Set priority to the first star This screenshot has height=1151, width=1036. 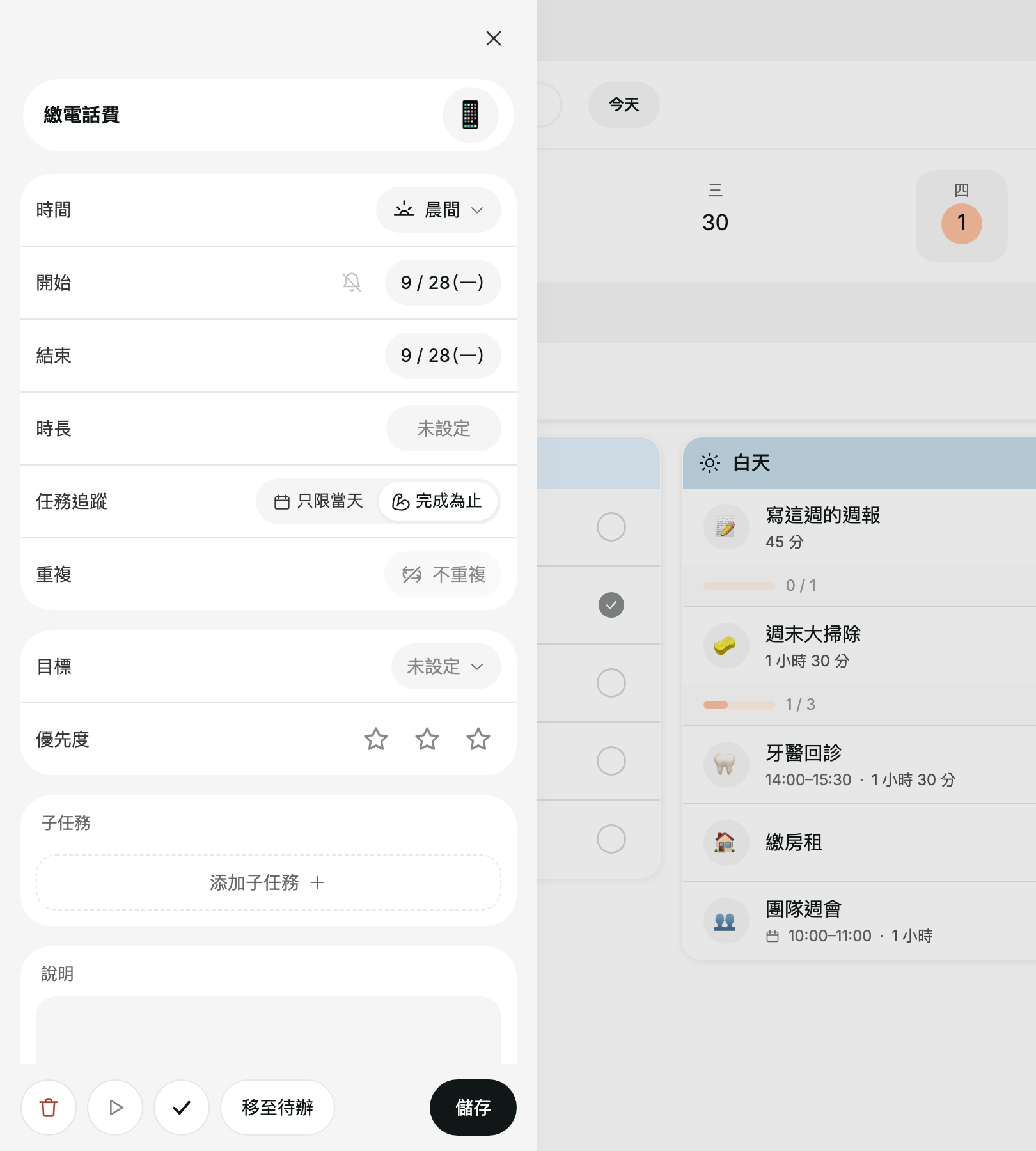click(376, 739)
